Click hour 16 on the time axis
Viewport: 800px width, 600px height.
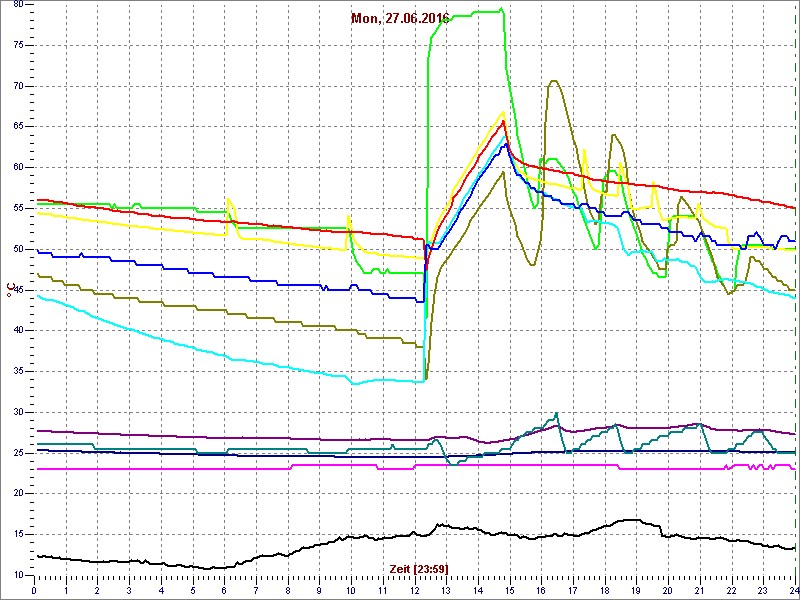tap(541, 590)
